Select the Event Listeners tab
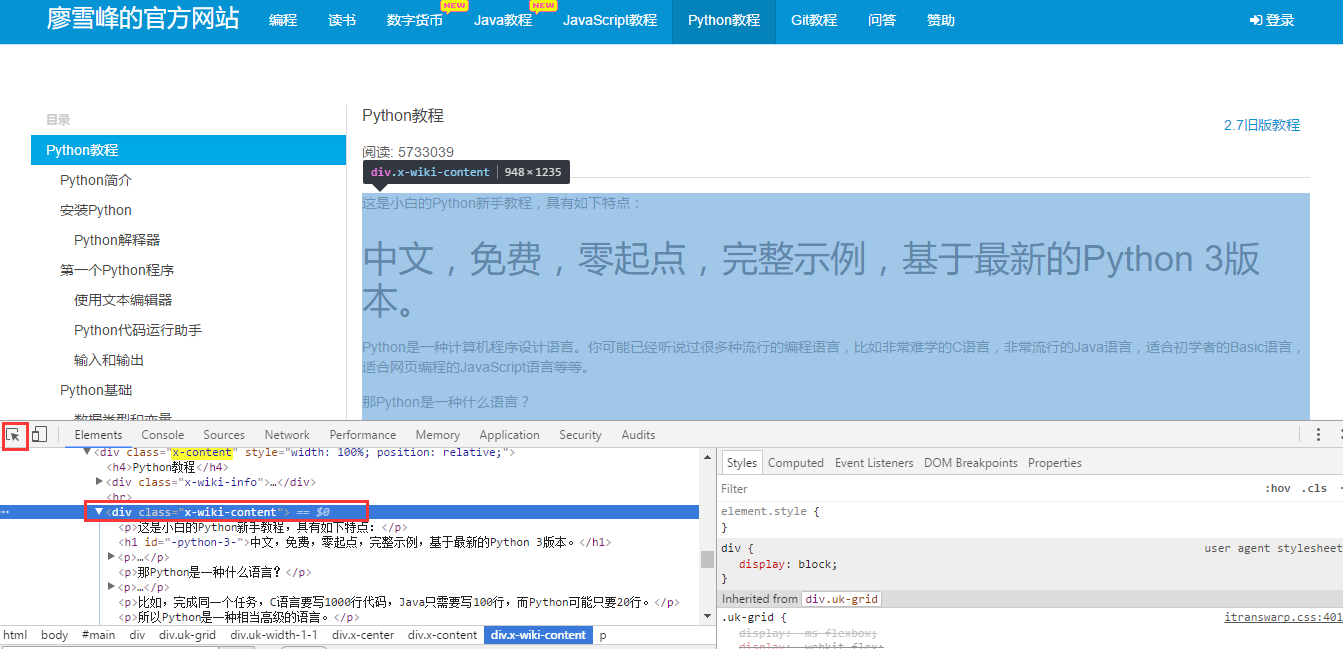 click(x=874, y=462)
